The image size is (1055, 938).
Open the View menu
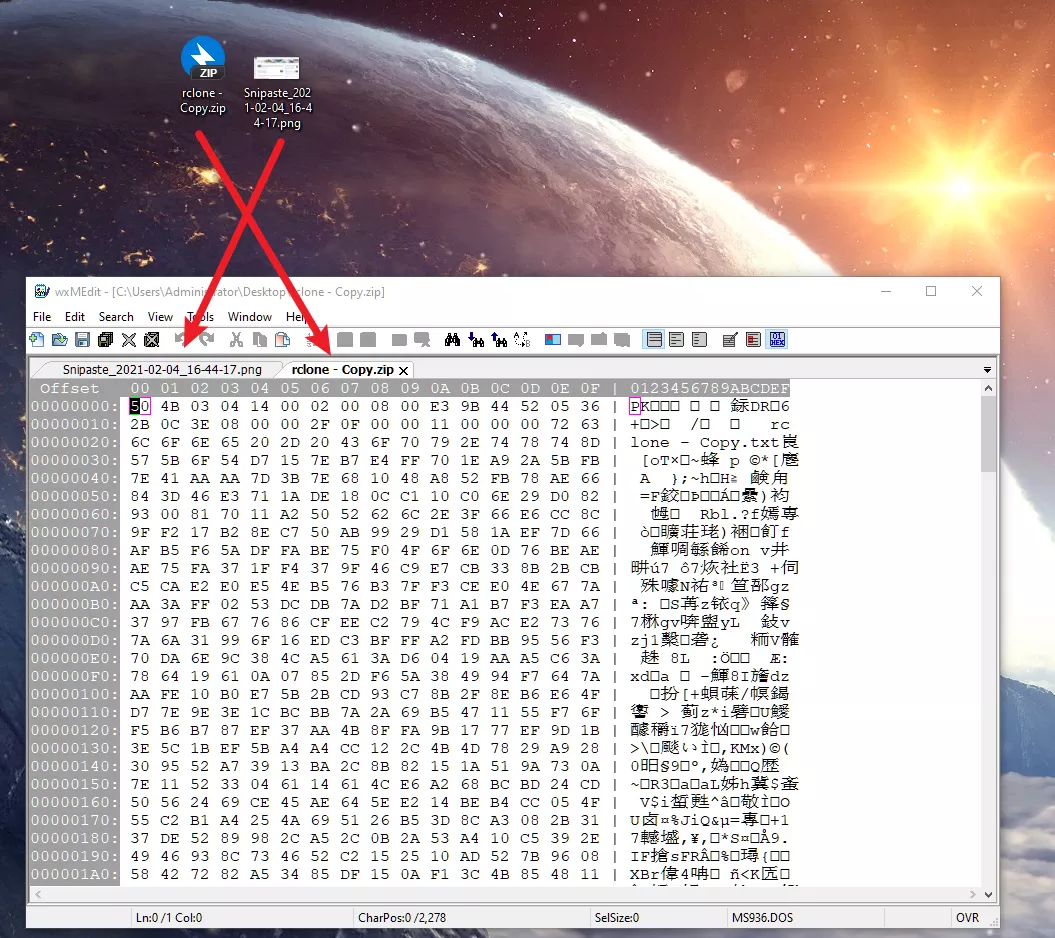point(160,317)
